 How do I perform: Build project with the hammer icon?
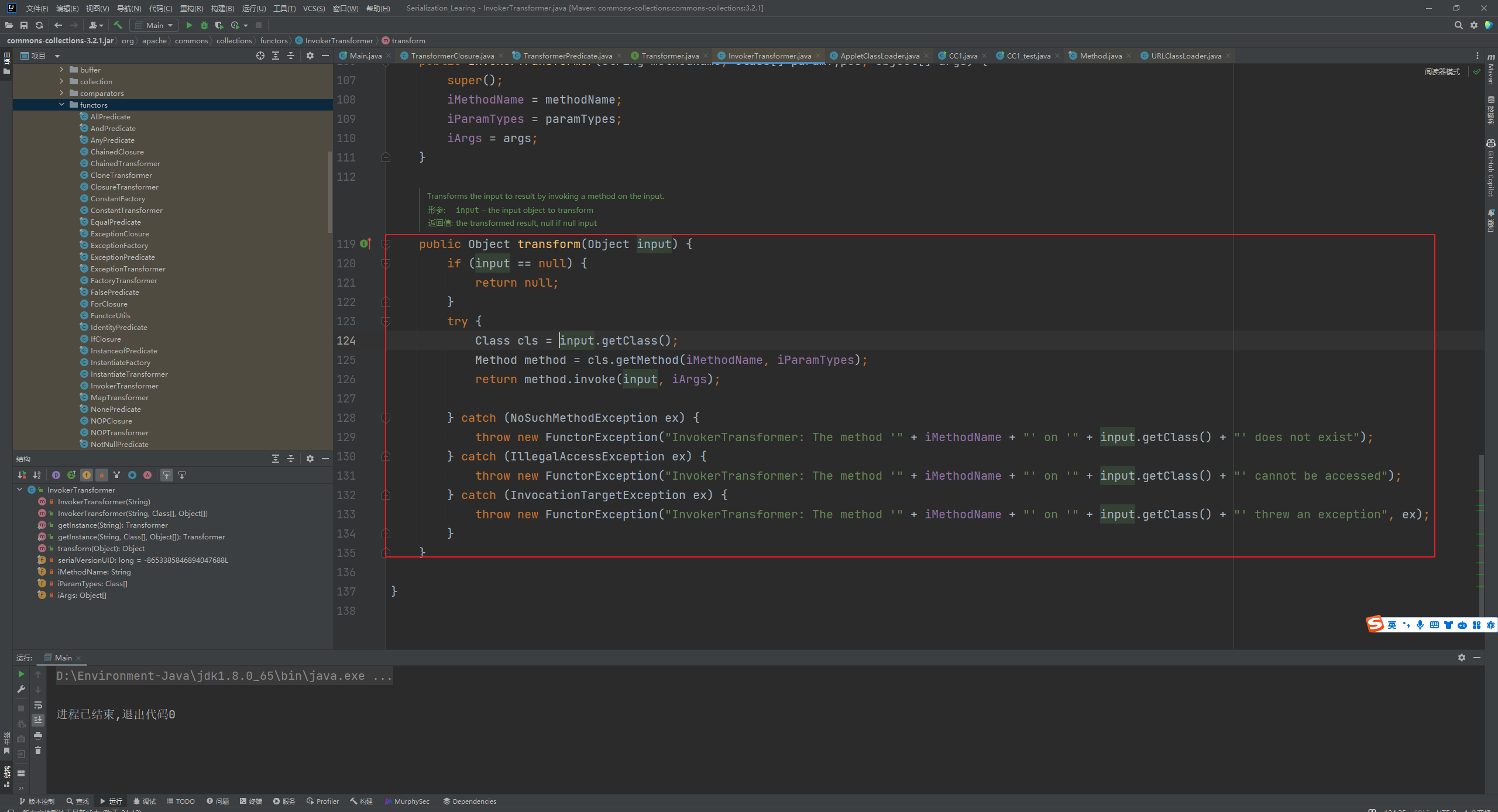[118, 25]
